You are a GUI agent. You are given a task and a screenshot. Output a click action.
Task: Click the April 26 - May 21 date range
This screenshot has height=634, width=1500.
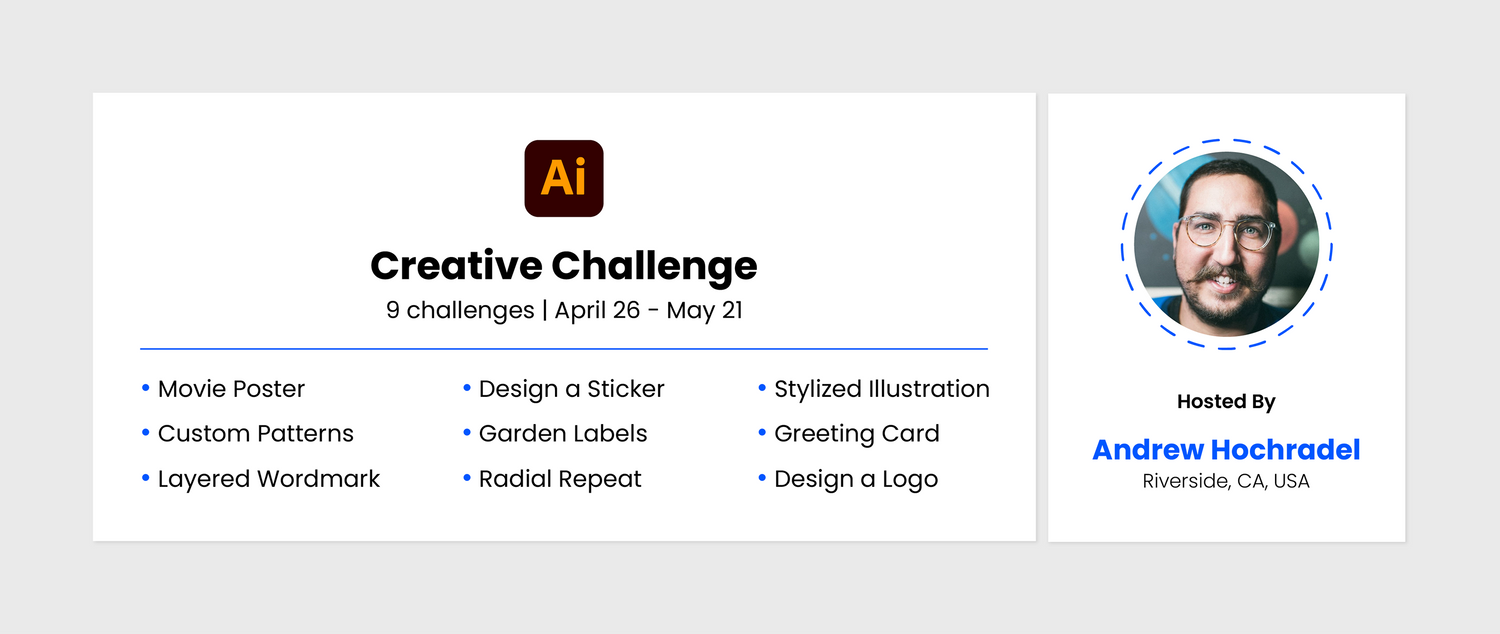coord(649,310)
